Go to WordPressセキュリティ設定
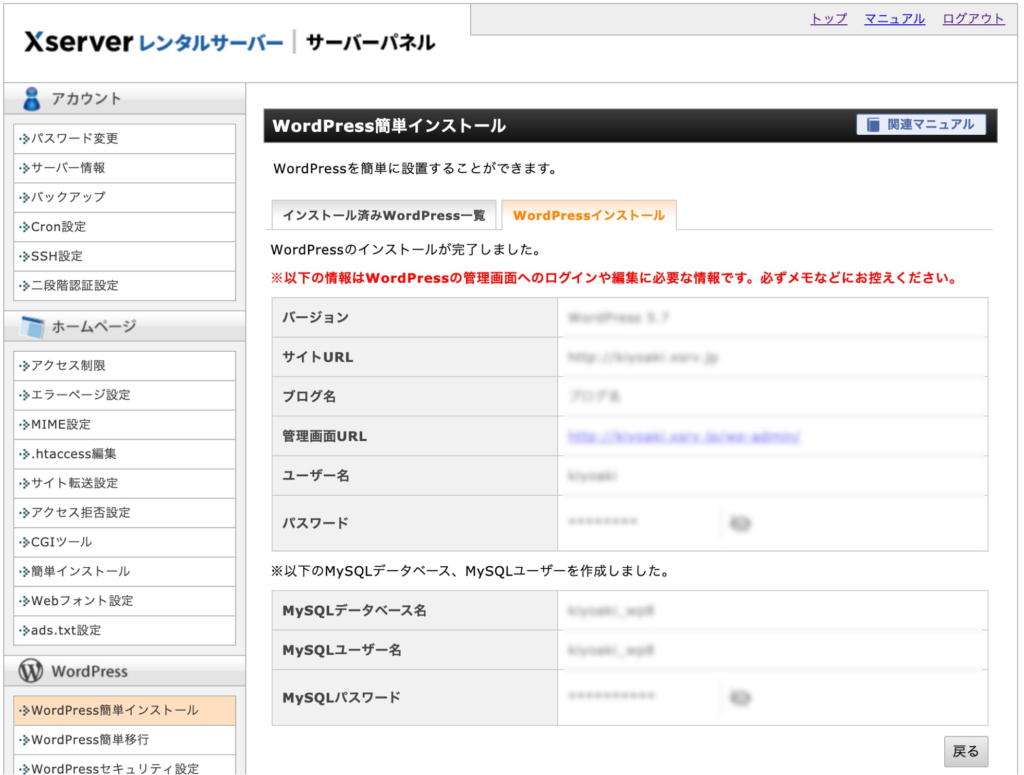Image resolution: width=1024 pixels, height=775 pixels. point(124,765)
